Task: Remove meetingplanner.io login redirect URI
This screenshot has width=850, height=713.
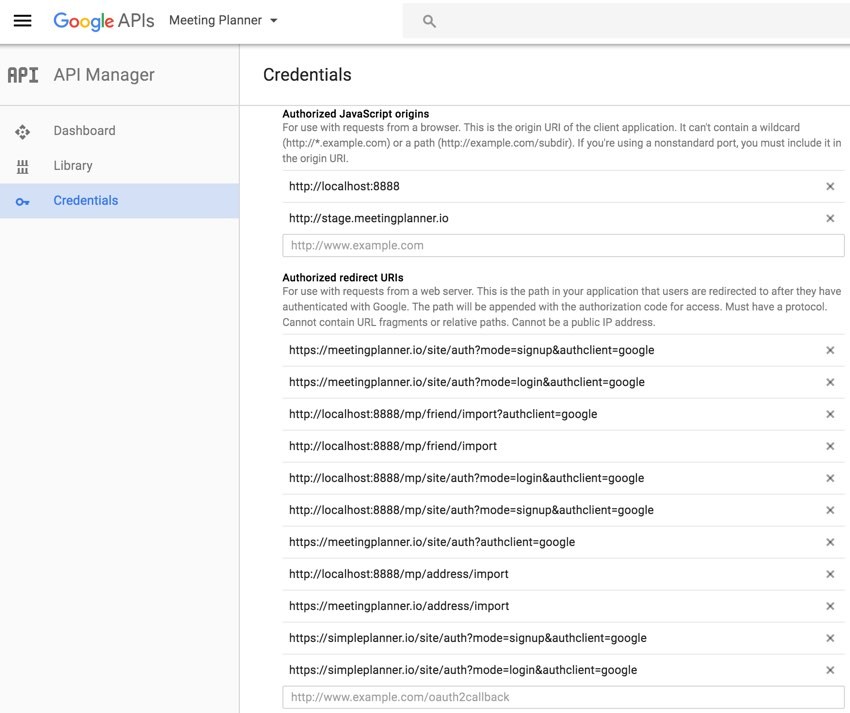Action: 830,382
